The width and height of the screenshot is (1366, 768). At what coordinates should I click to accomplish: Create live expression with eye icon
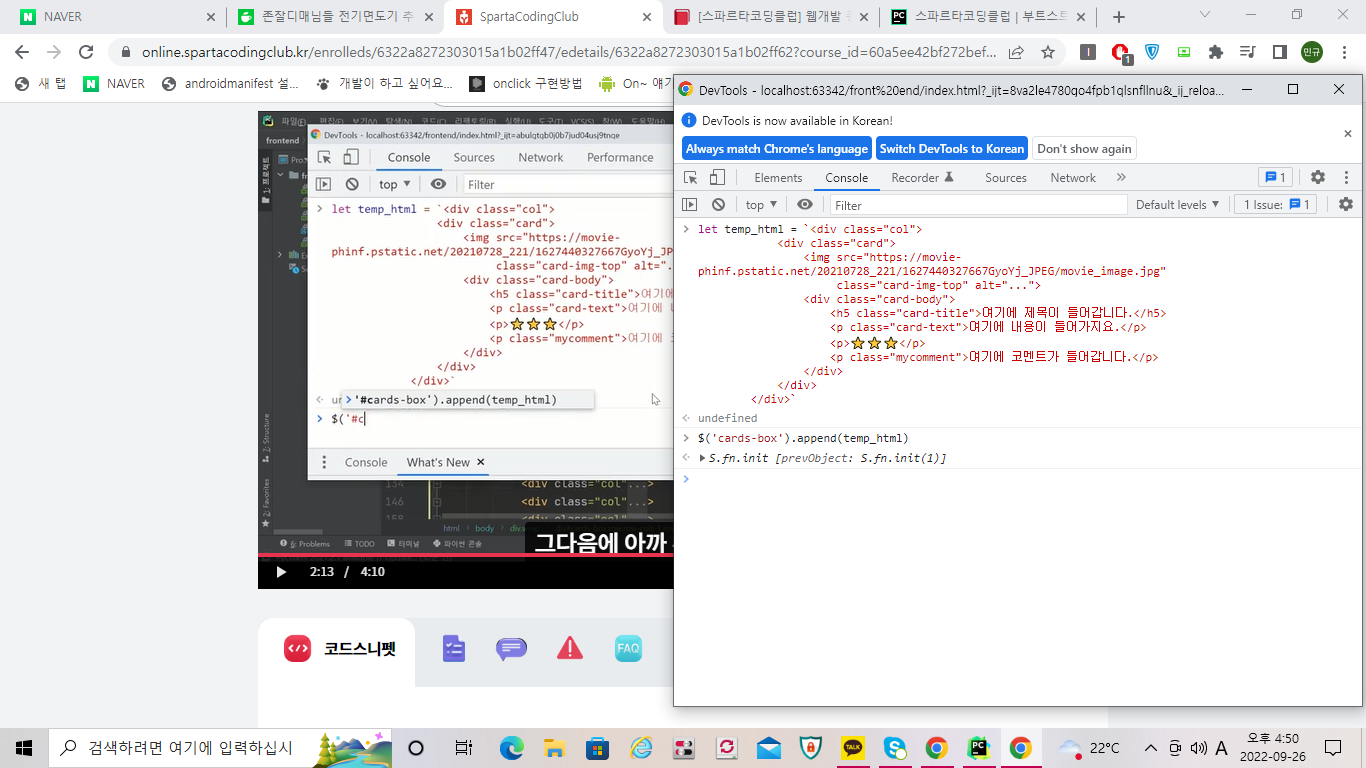(x=805, y=204)
